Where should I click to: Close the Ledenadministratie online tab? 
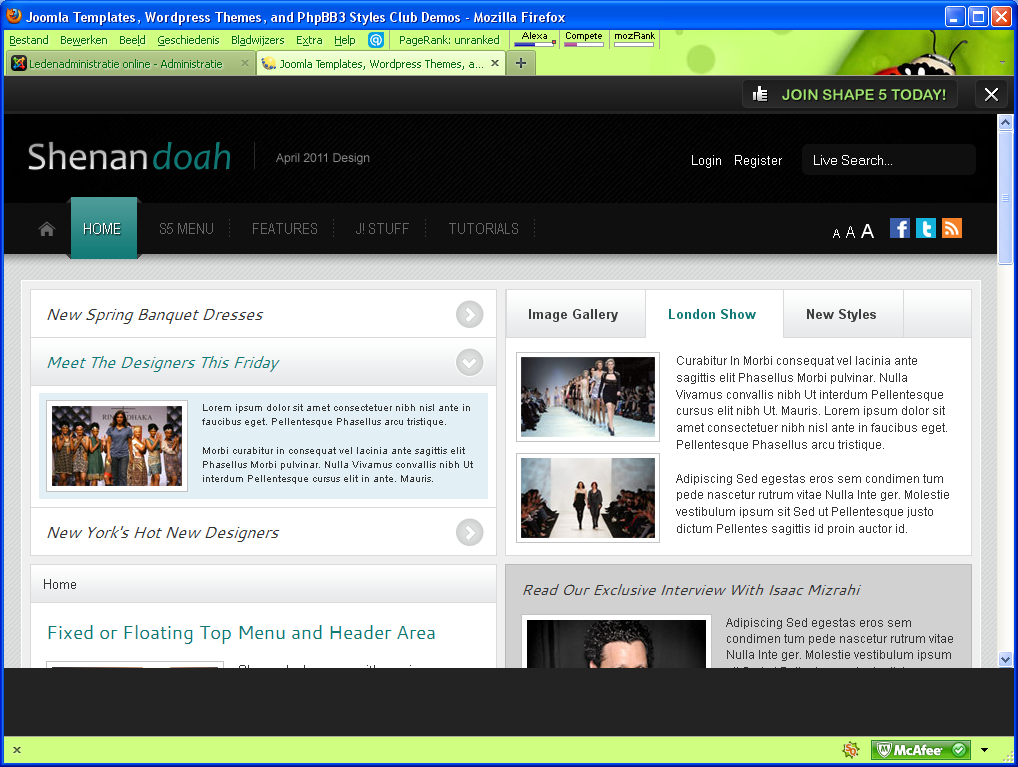click(x=245, y=63)
